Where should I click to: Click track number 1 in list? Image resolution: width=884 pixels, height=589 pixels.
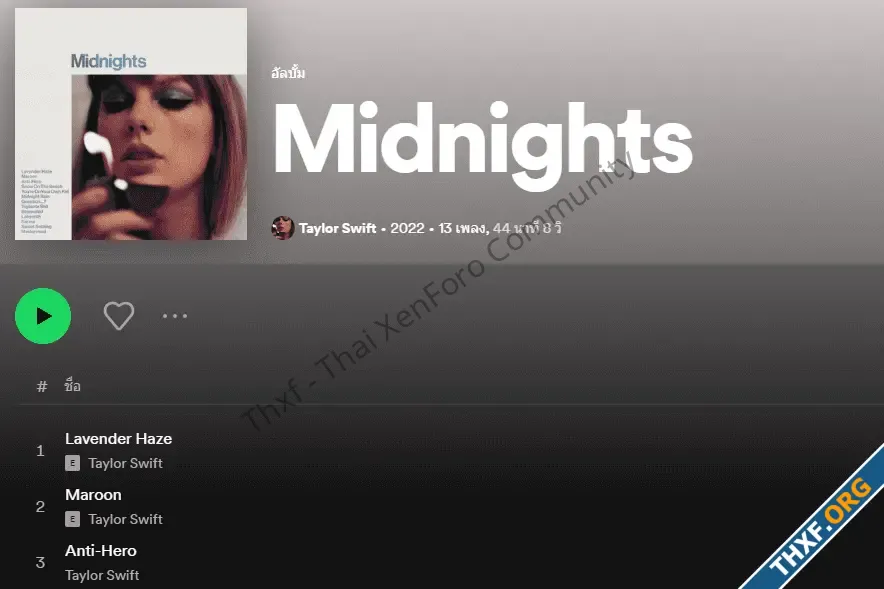click(x=40, y=451)
